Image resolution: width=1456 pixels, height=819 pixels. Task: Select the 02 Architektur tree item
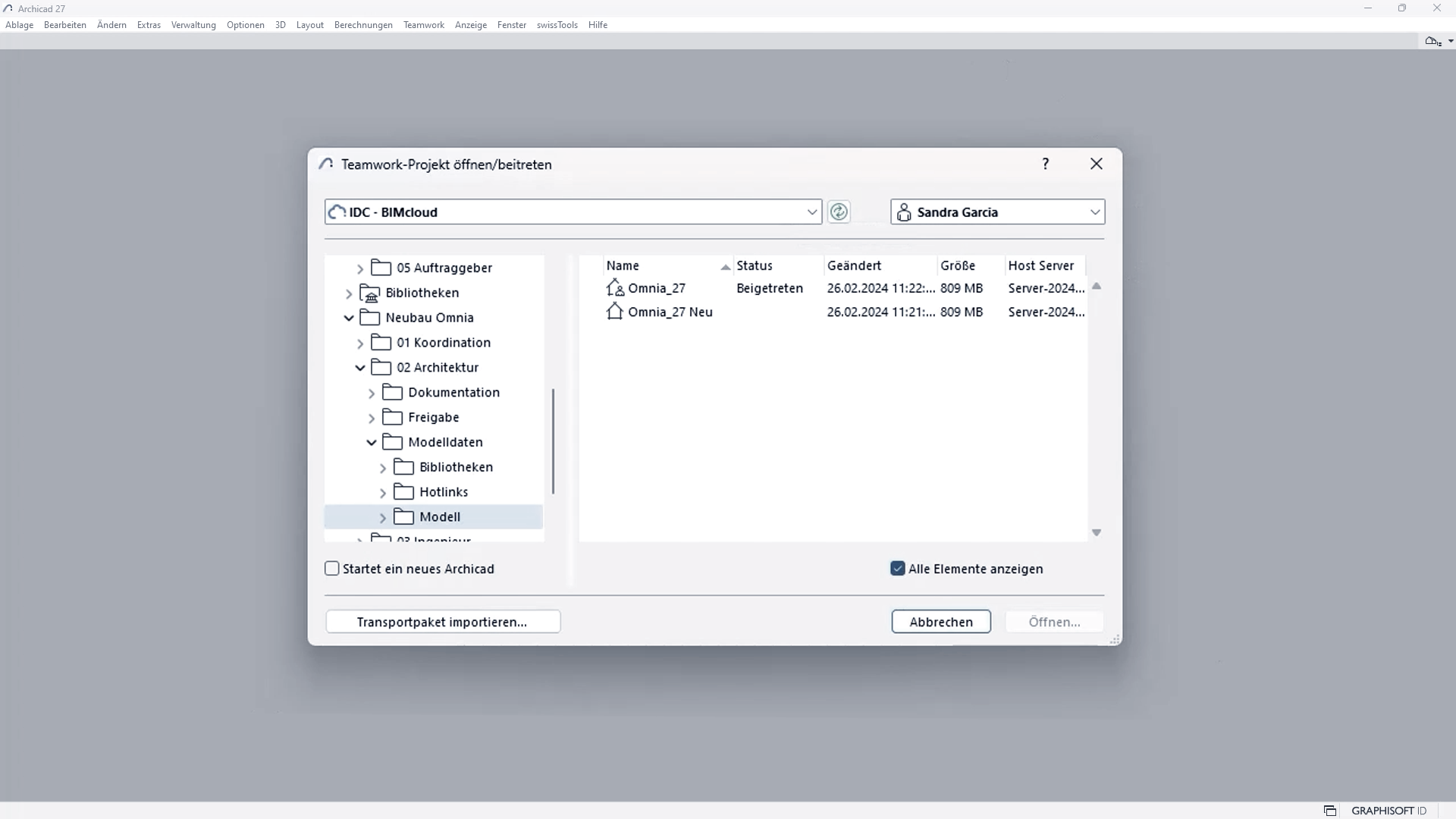[x=438, y=368]
